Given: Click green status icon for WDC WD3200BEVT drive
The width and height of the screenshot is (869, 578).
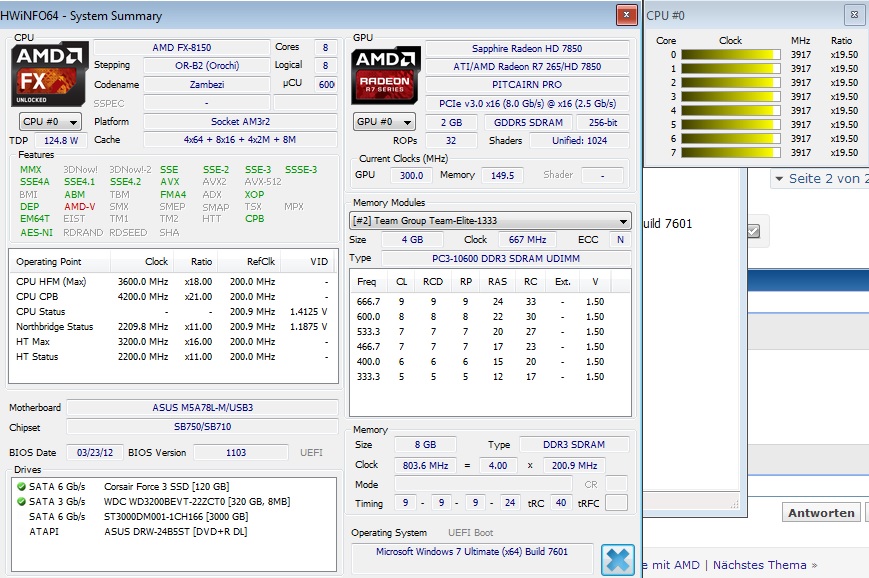Looking at the screenshot, I should [x=21, y=502].
